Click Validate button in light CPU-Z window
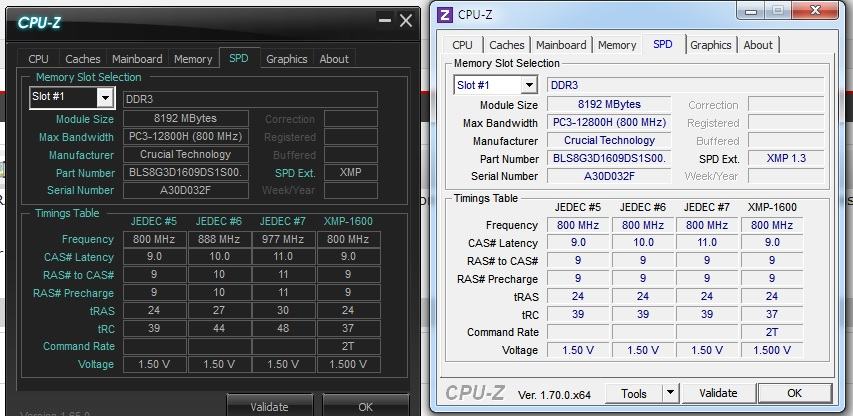 (718, 393)
